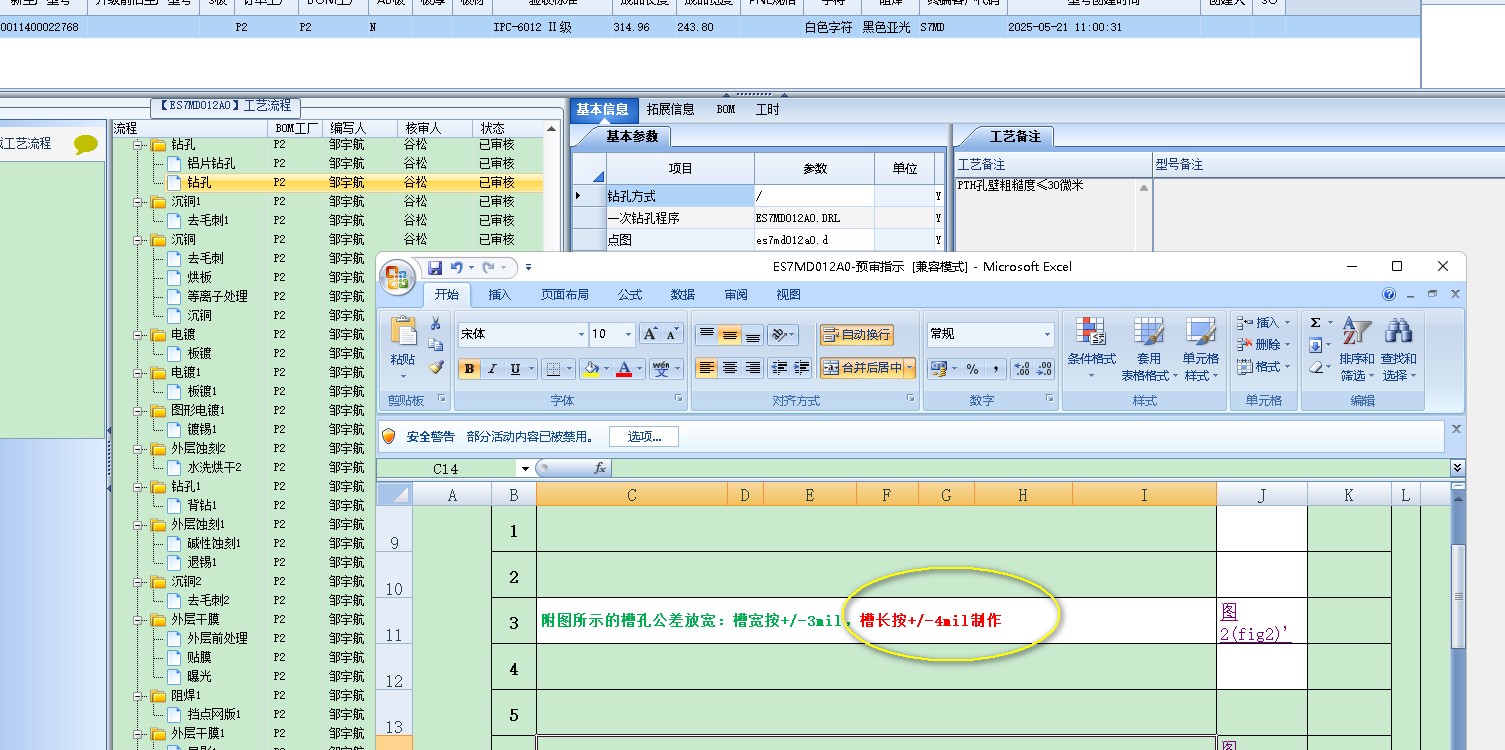Open the Name Box C14 dropdown arrow
This screenshot has width=1505, height=750.
point(524,469)
